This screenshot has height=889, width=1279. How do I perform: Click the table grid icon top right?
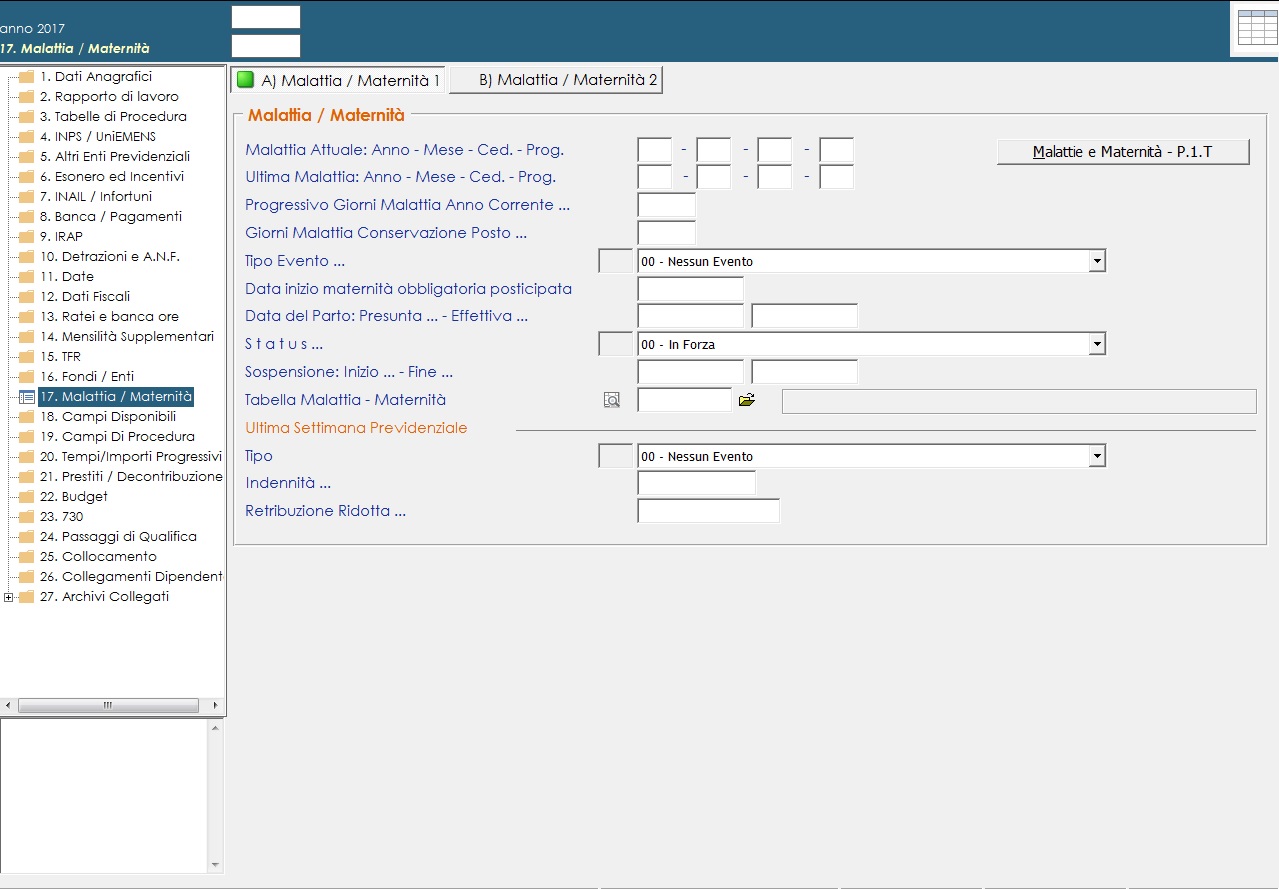(x=1257, y=28)
